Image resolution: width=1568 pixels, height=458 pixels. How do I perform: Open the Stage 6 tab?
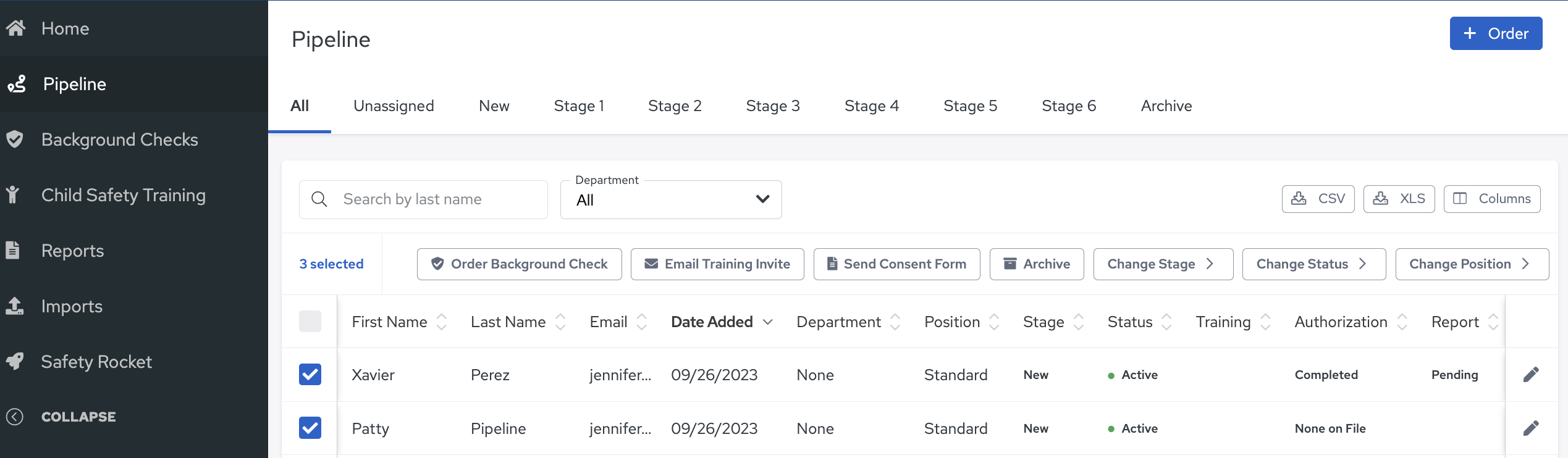coord(1069,106)
